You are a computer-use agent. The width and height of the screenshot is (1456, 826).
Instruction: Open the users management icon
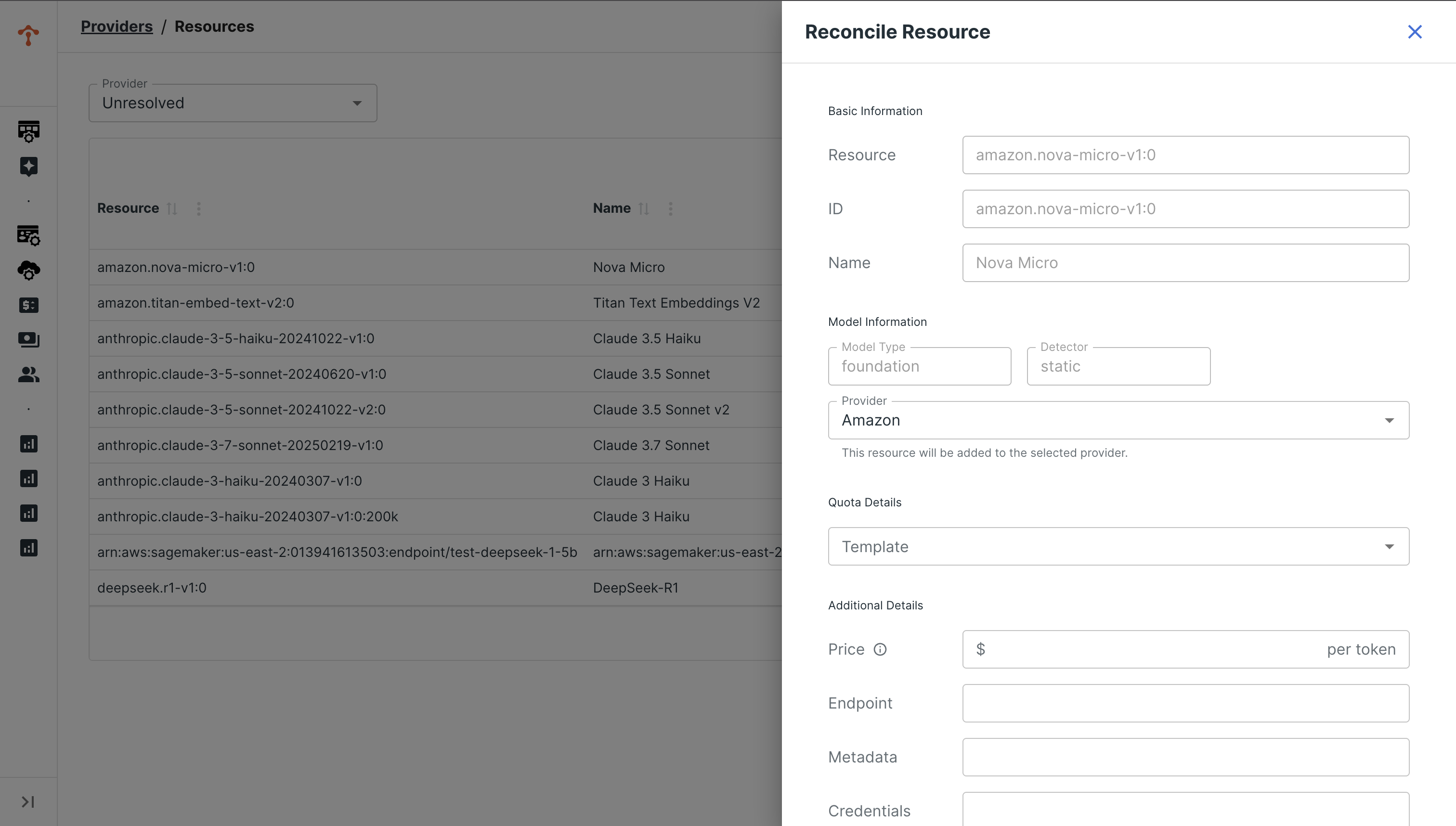coord(28,374)
